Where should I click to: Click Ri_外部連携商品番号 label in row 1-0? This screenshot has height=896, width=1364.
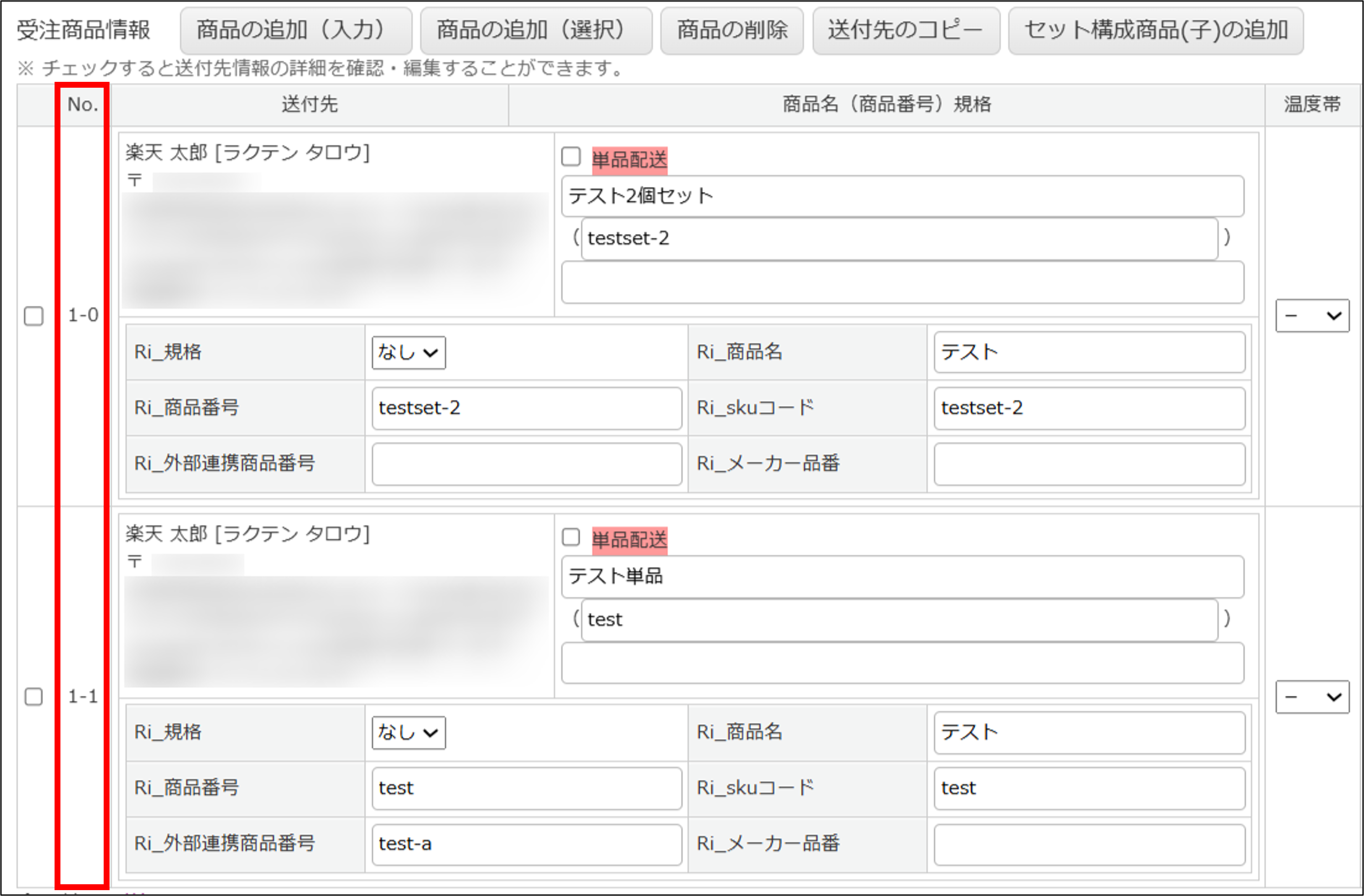click(224, 464)
